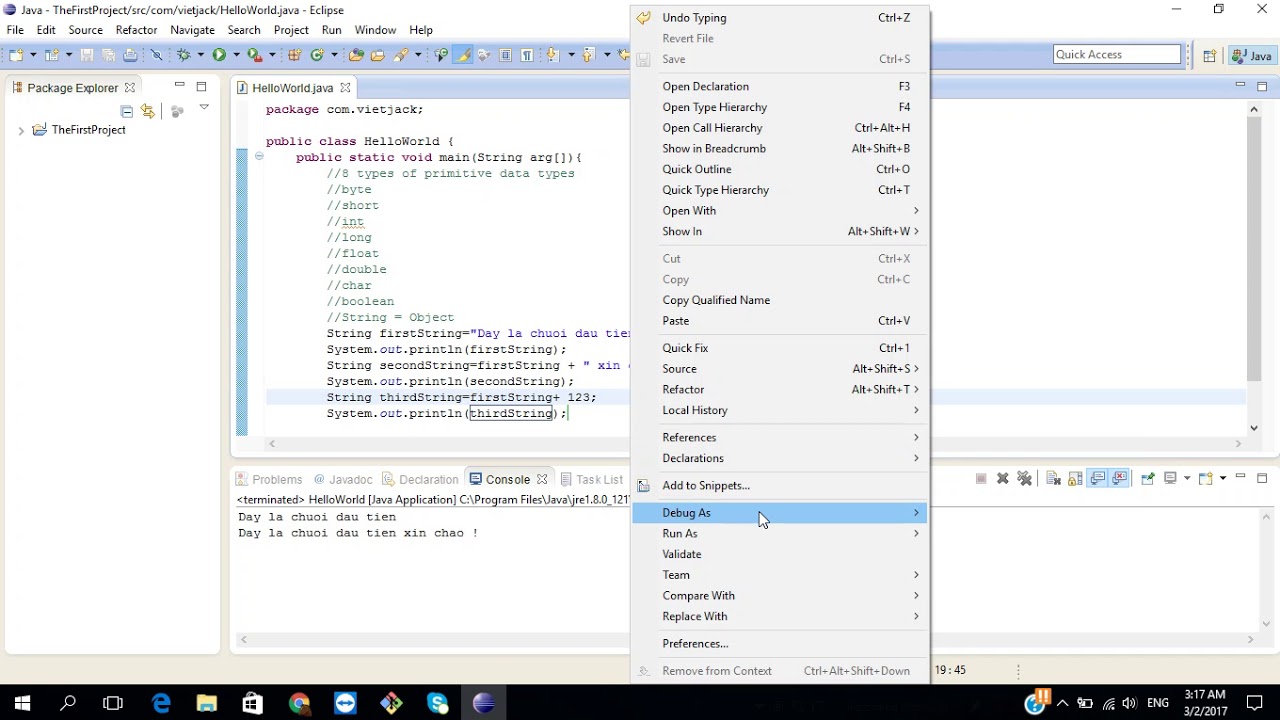Close the HelloWorld.java editor tab
Screen dimensions: 1280x720
click(345, 88)
